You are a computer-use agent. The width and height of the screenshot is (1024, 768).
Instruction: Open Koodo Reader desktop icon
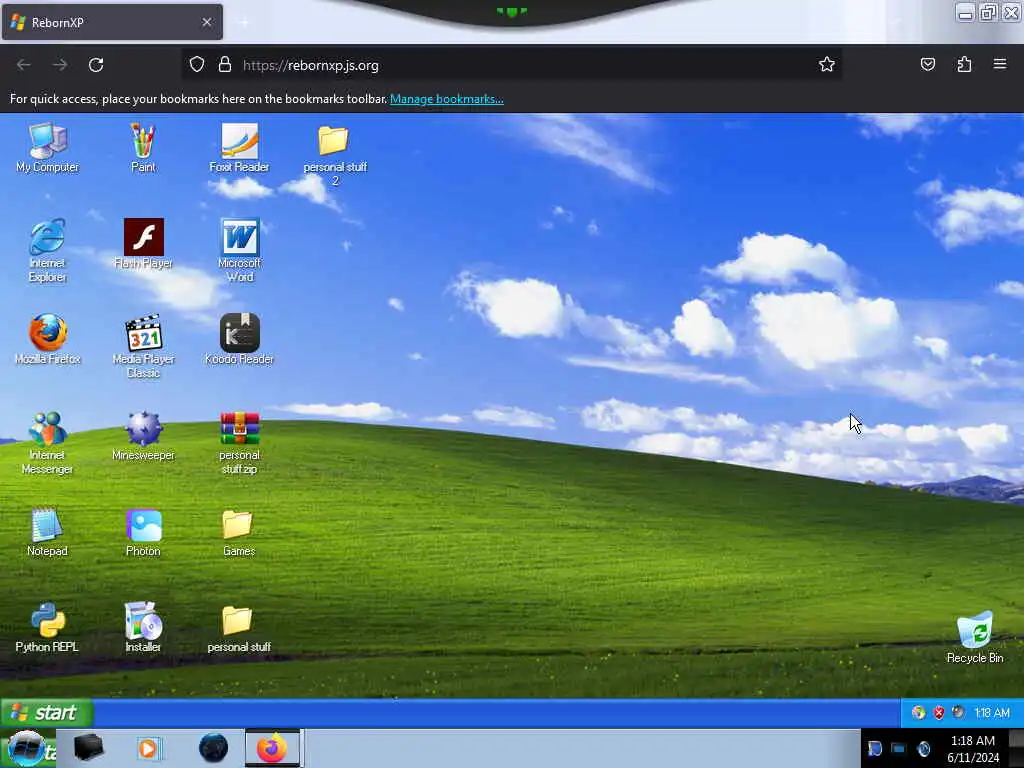pyautogui.click(x=239, y=340)
